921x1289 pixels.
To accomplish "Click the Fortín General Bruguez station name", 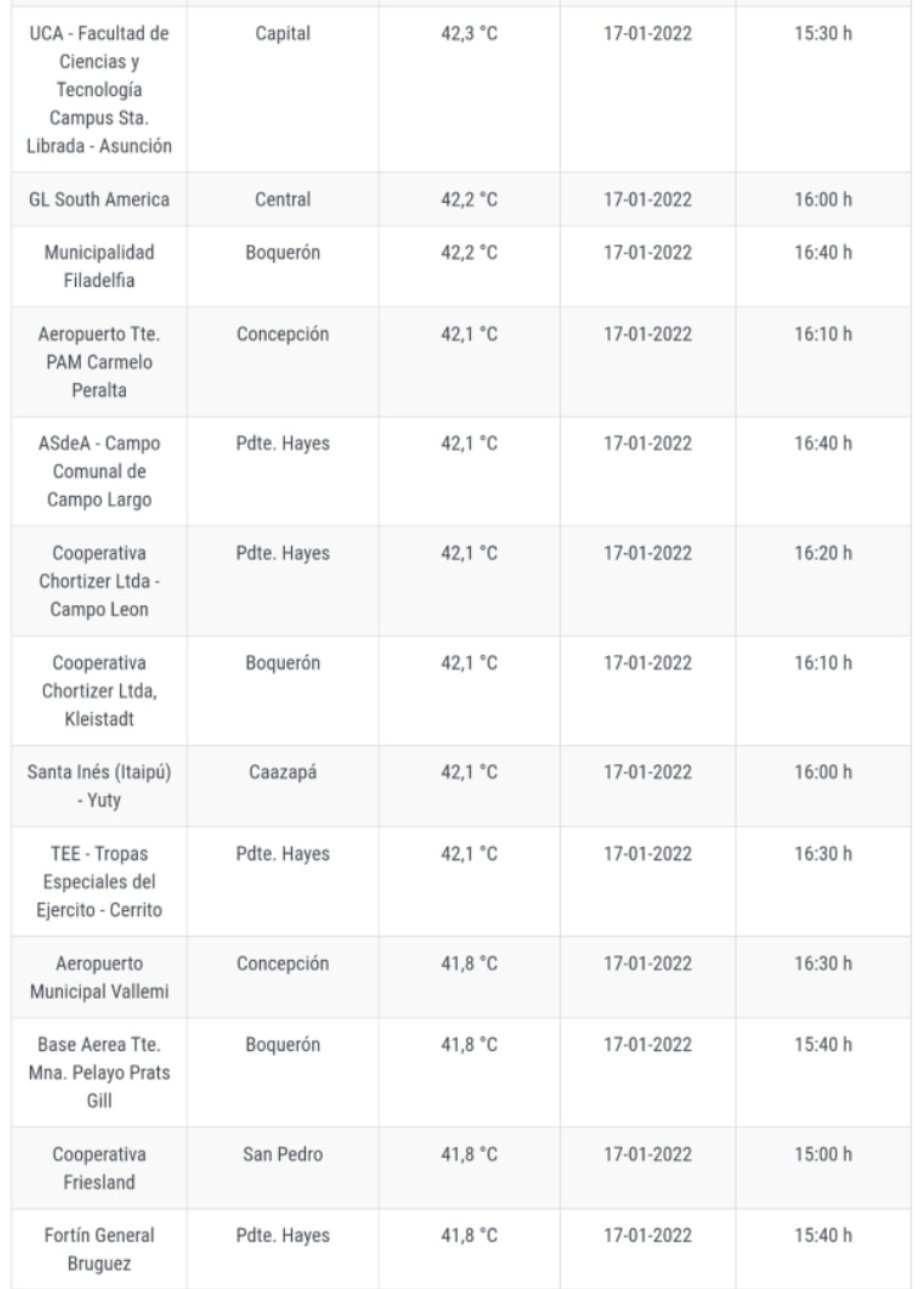I will 99,1249.
